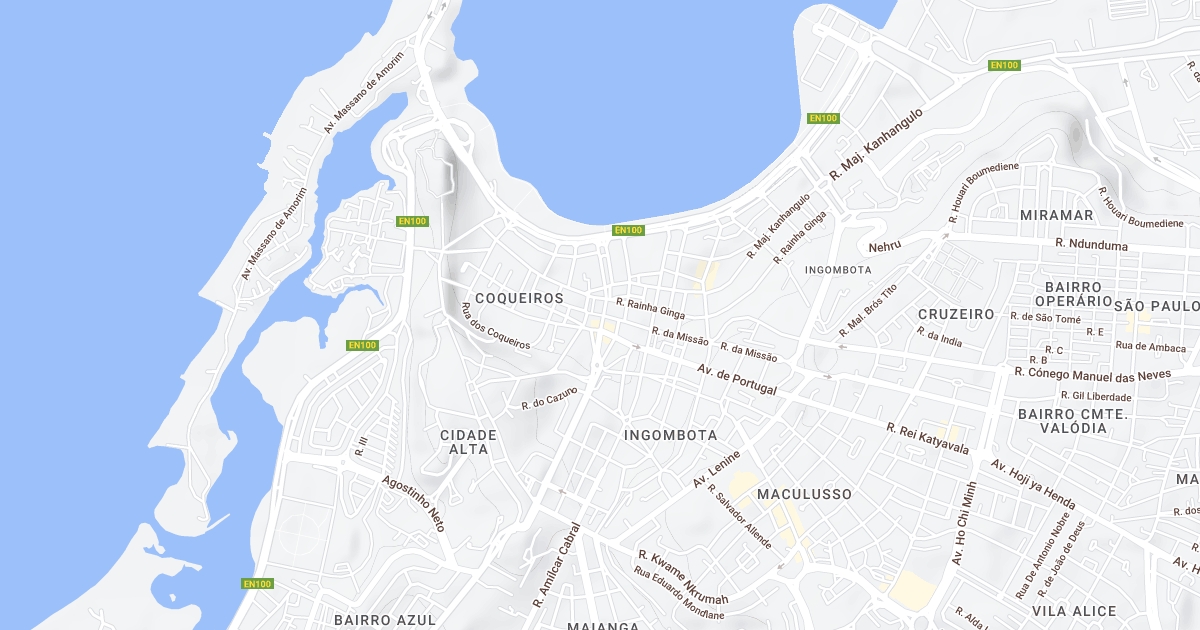Click the Rua dos Coqueiros label
Viewport: 1200px width, 630px height.
coord(495,326)
